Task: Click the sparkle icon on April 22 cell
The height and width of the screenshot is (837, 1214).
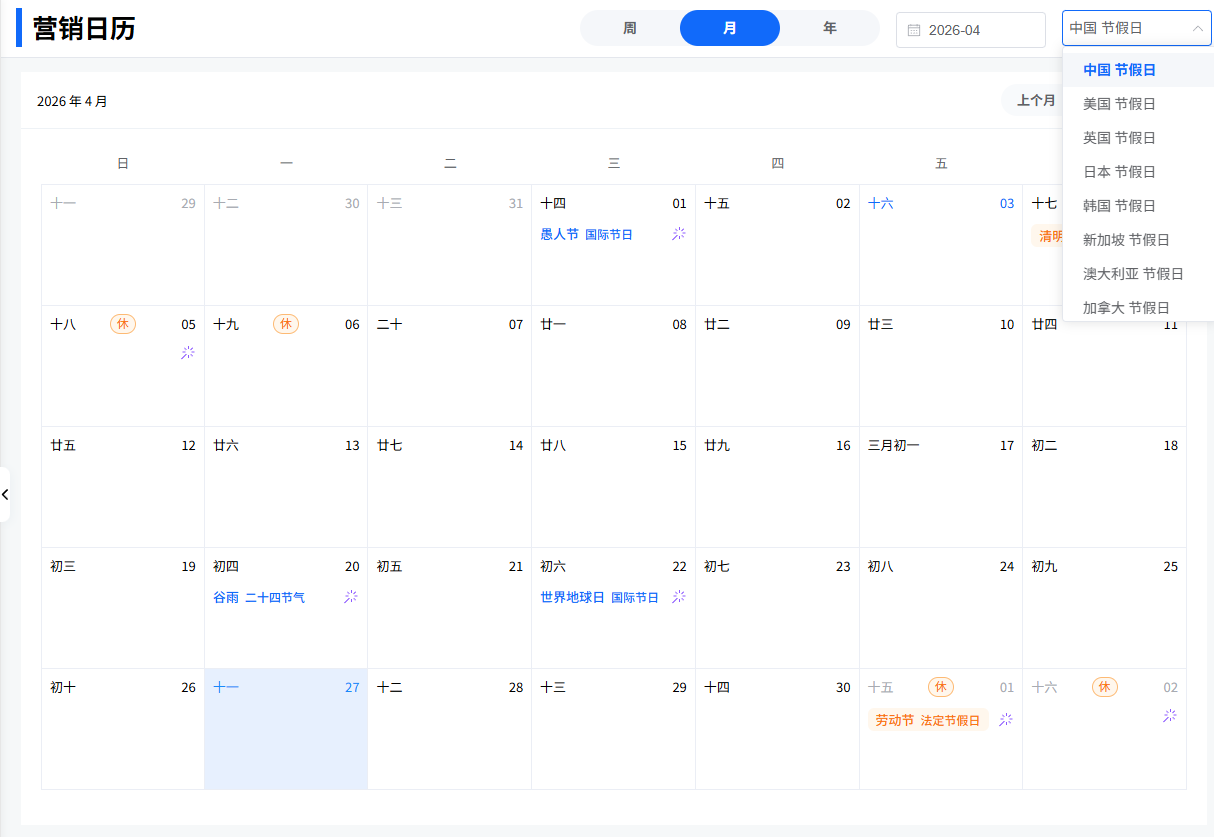Action: tap(679, 596)
